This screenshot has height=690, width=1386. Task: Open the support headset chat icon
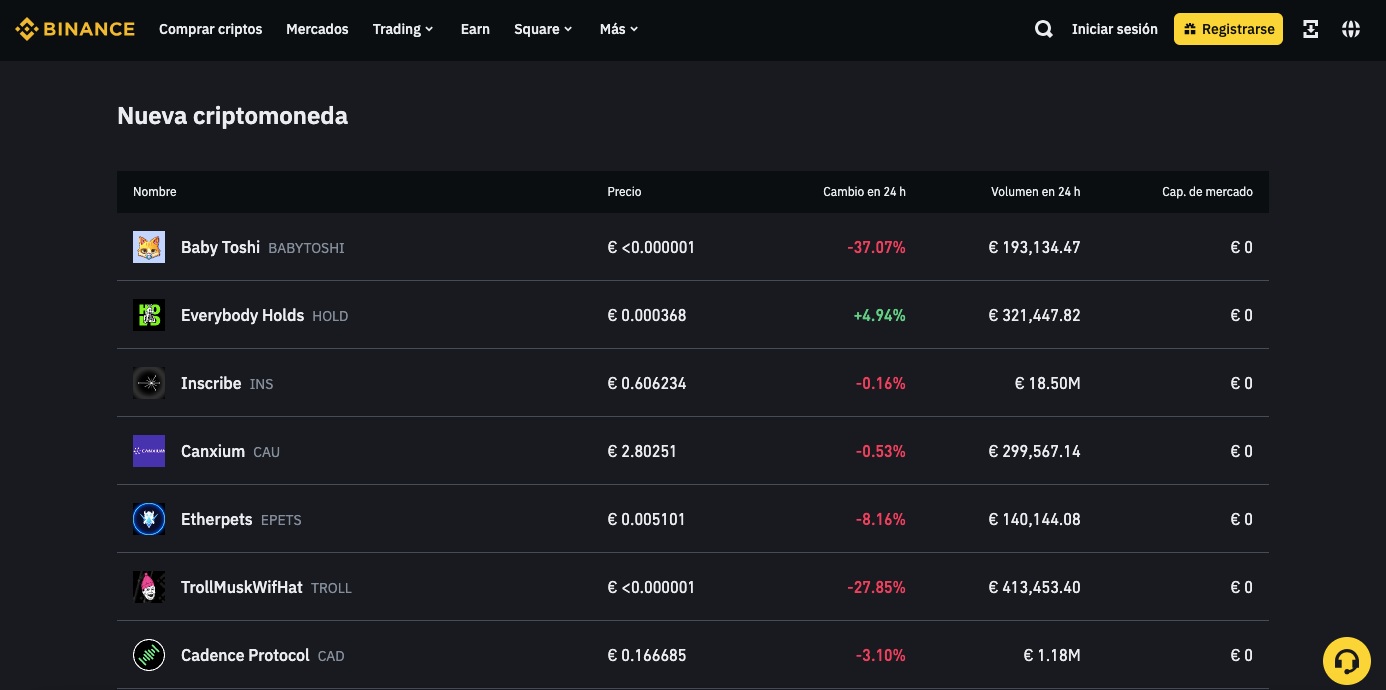click(x=1347, y=661)
